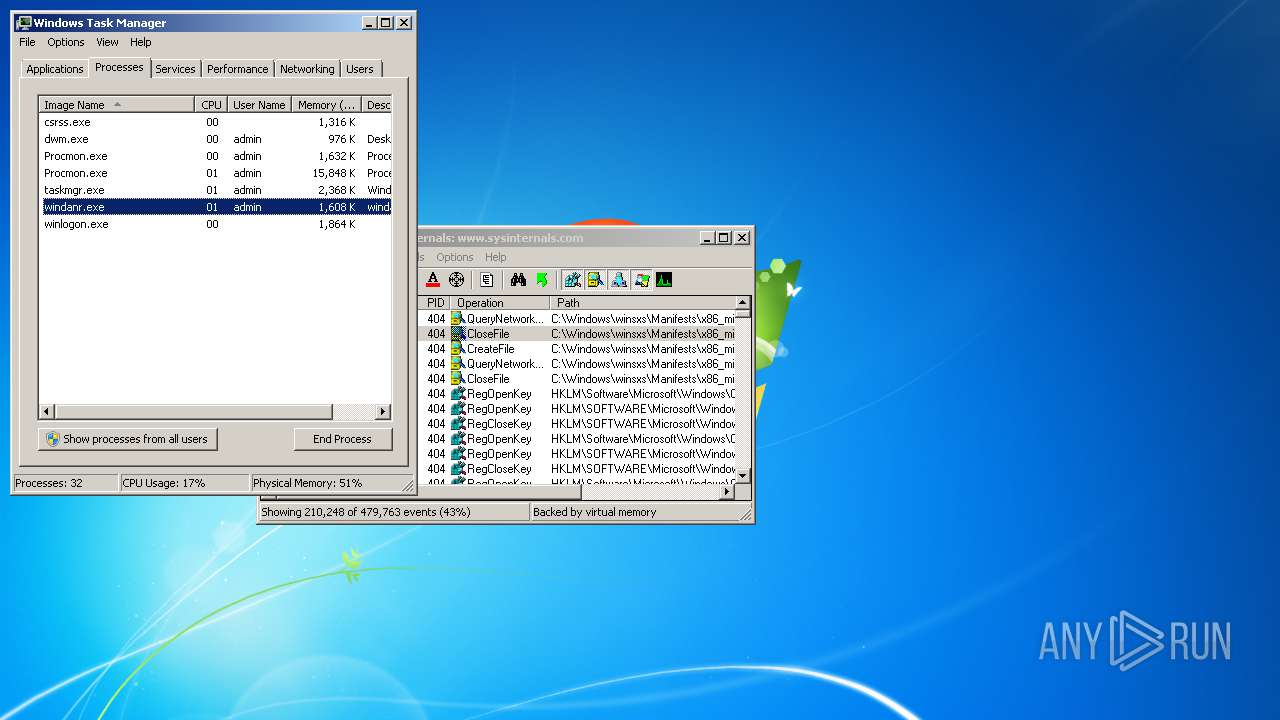Click the green Jump To Object icon
The width and height of the screenshot is (1280, 720).
(x=542, y=280)
